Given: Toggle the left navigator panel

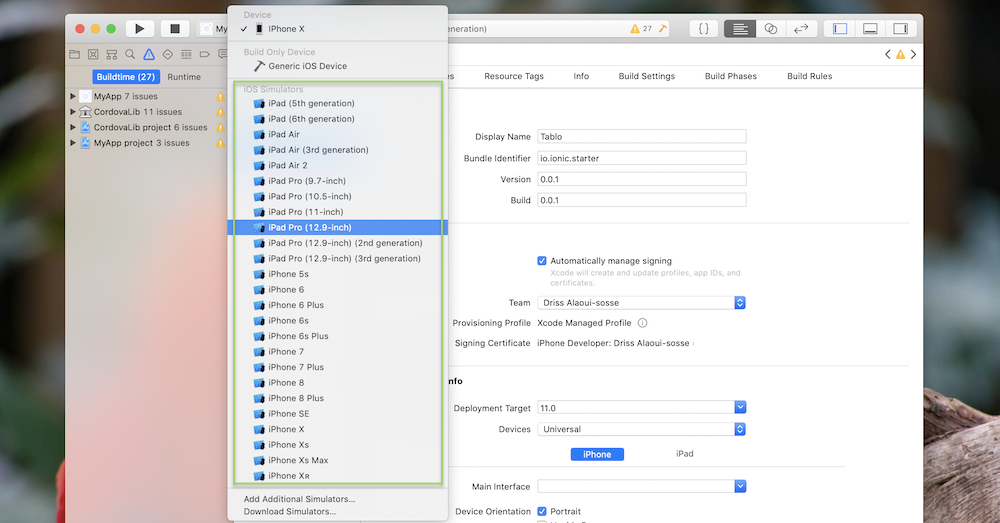Looking at the screenshot, I should pos(840,29).
